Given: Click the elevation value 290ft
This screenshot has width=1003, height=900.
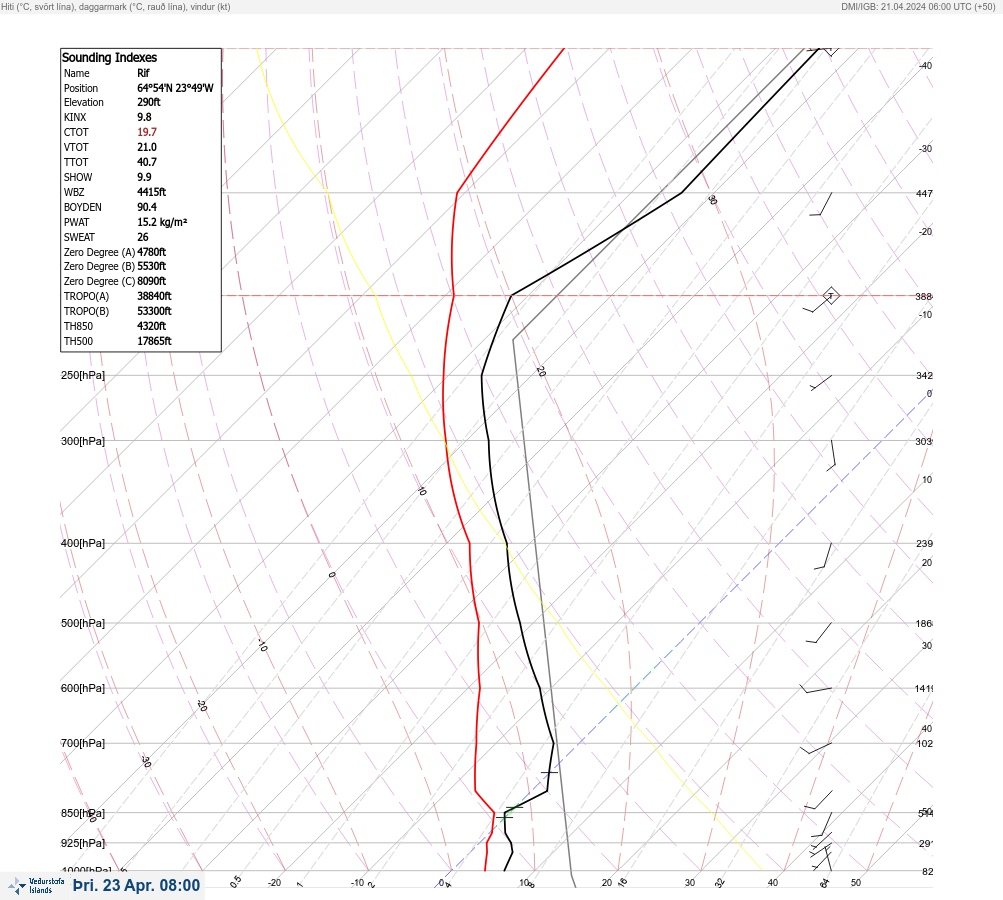Looking at the screenshot, I should [149, 102].
